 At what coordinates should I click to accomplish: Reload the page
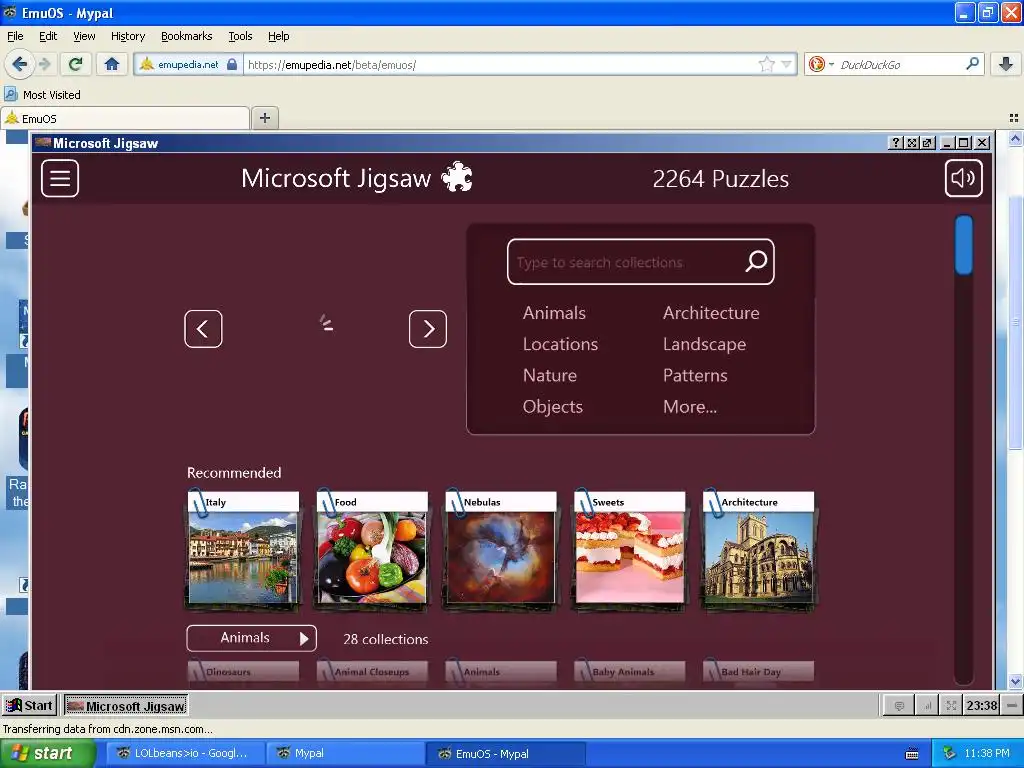76,64
